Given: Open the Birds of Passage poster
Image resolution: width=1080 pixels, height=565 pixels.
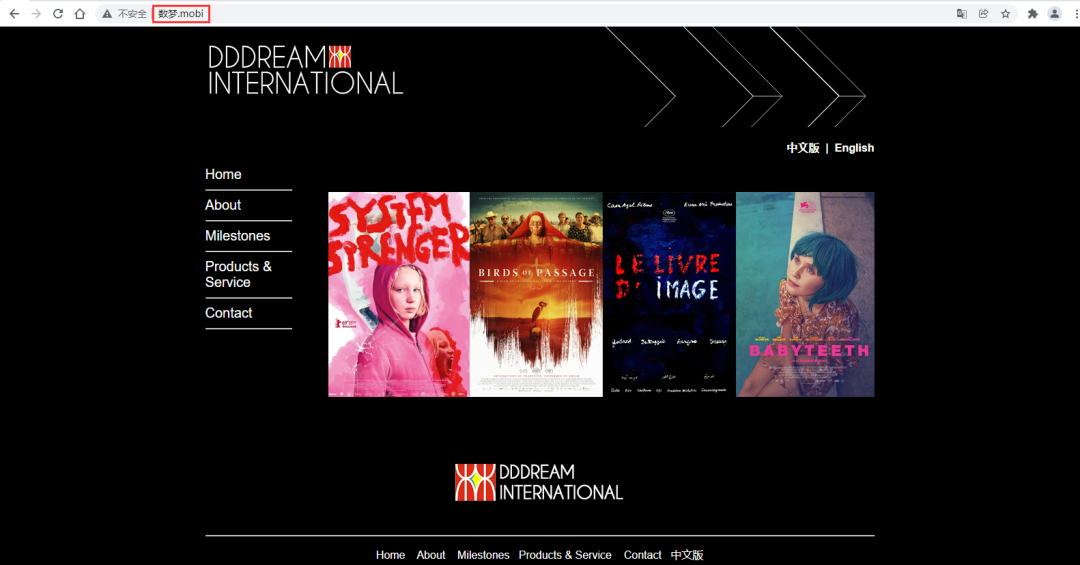Looking at the screenshot, I should click(536, 294).
